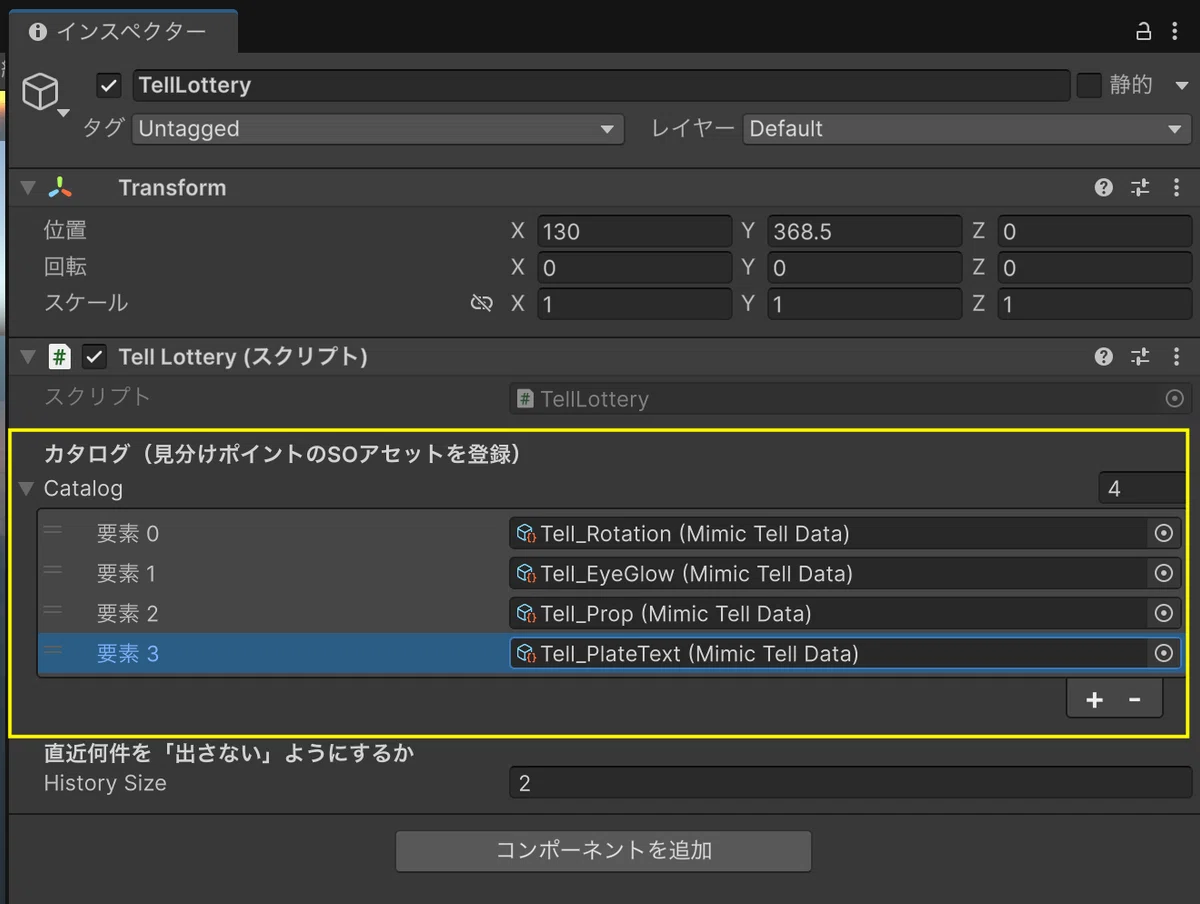This screenshot has height=904, width=1200.
Task: Collapse the Tell Lottery script foldout
Action: [x=28, y=356]
